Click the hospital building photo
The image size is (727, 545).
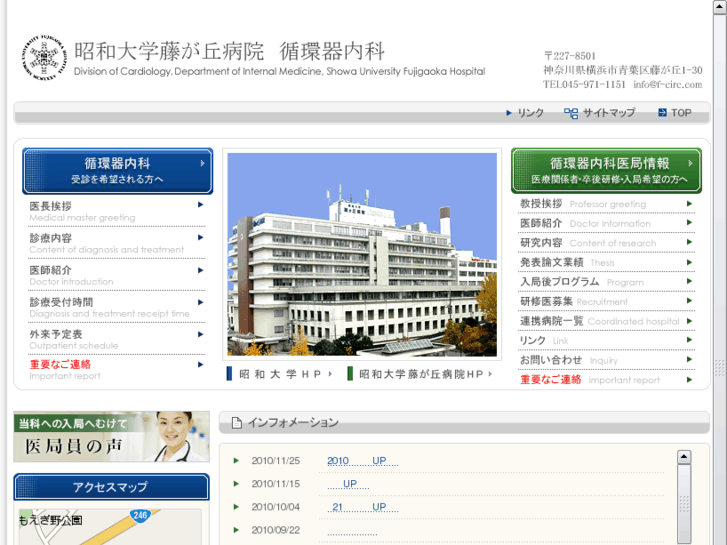[362, 255]
